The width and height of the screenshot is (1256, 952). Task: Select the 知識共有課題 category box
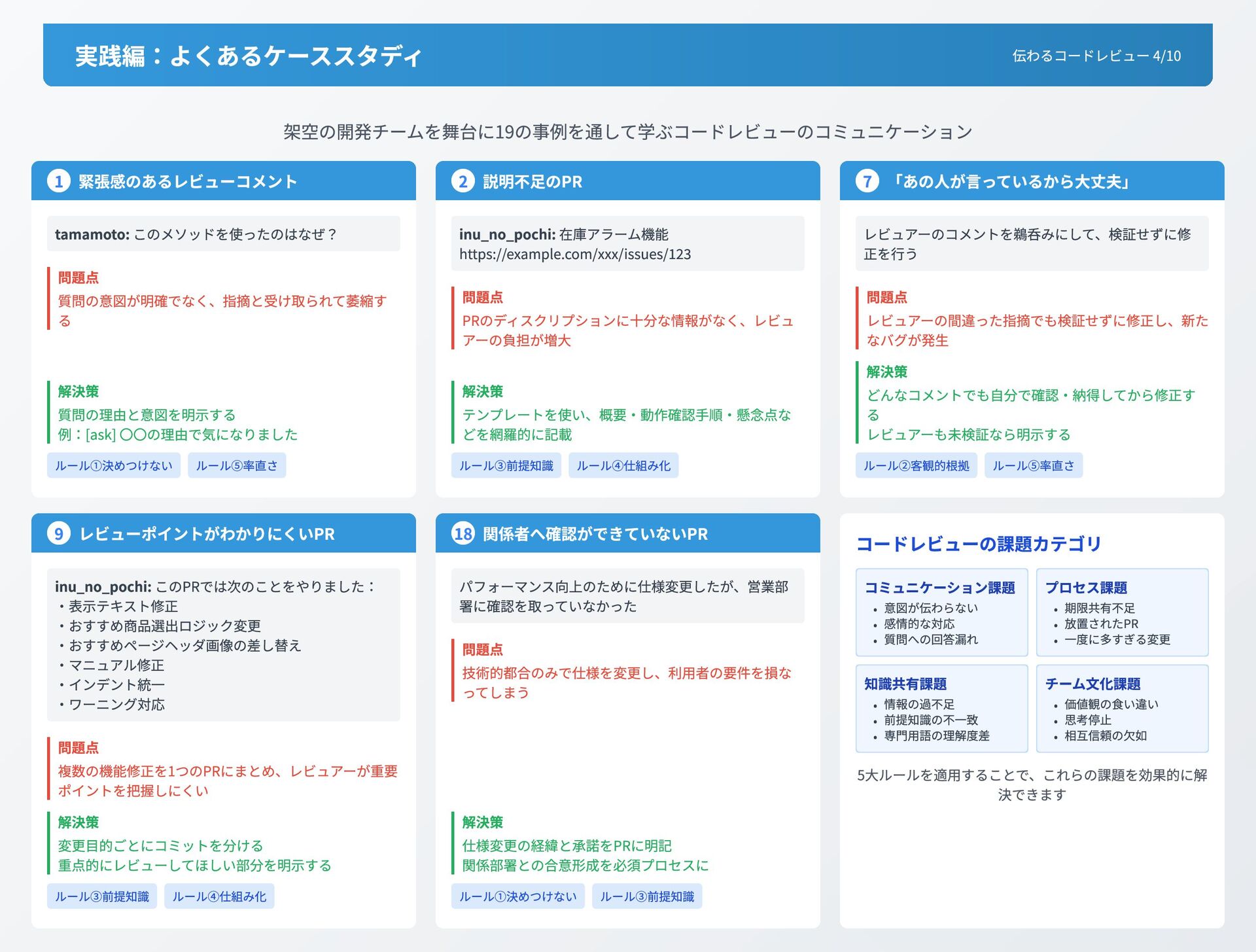tap(941, 708)
